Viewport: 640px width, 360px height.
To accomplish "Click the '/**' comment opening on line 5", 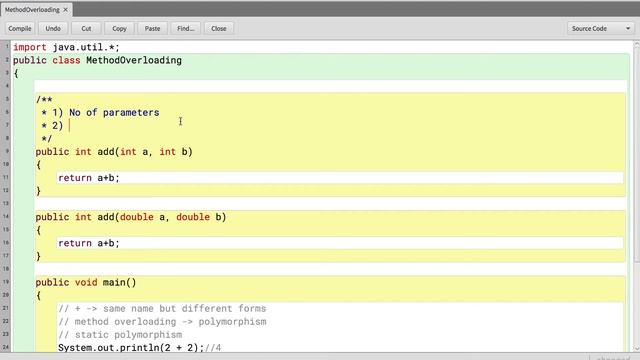I will click(x=44, y=100).
